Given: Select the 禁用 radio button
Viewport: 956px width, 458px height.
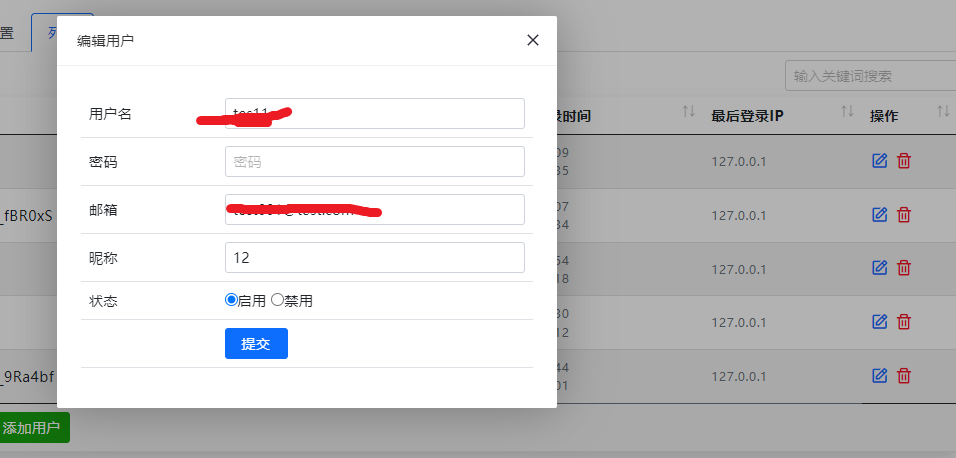Looking at the screenshot, I should pyautogui.click(x=277, y=299).
